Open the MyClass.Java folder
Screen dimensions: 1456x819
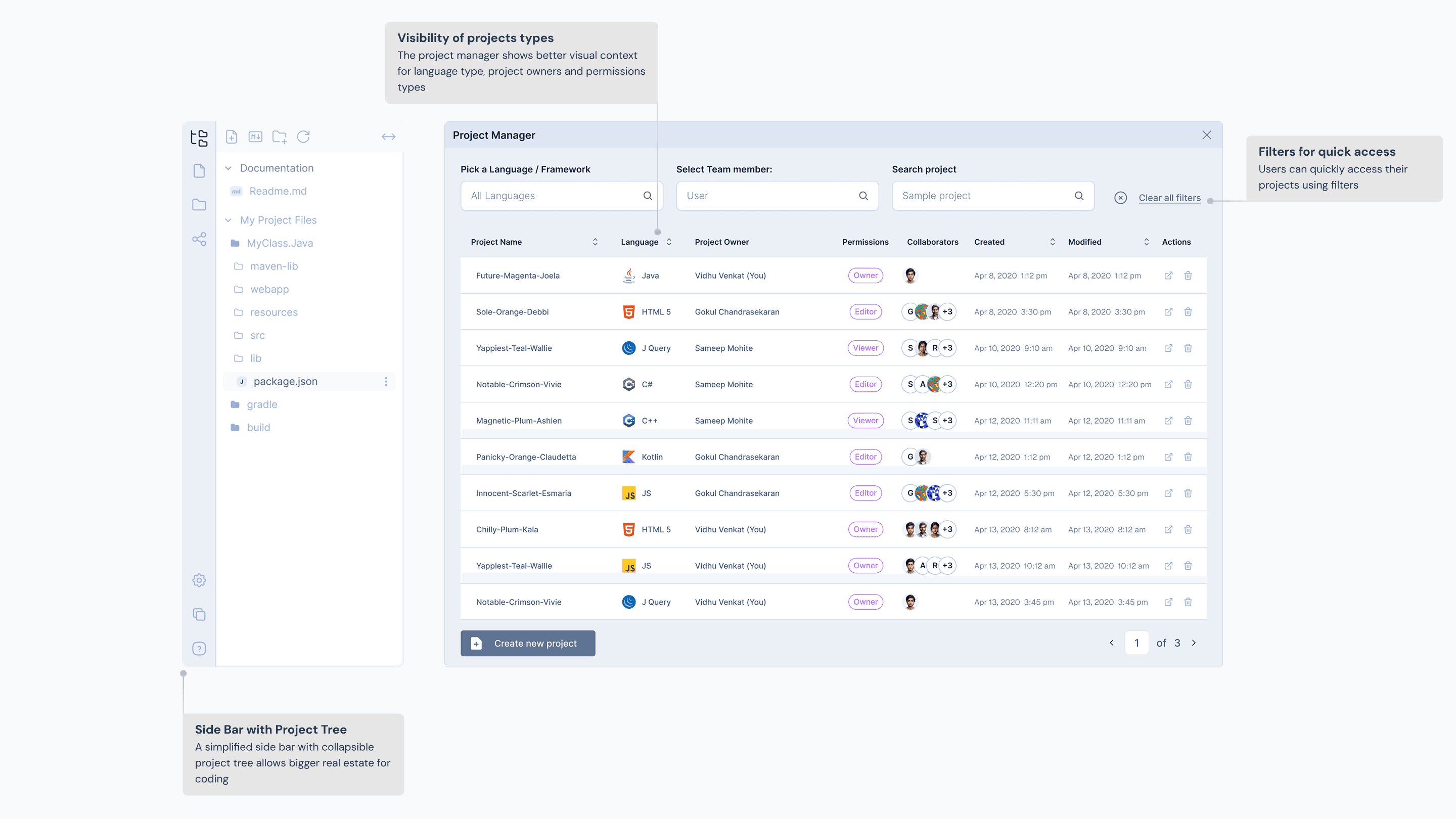tap(279, 243)
